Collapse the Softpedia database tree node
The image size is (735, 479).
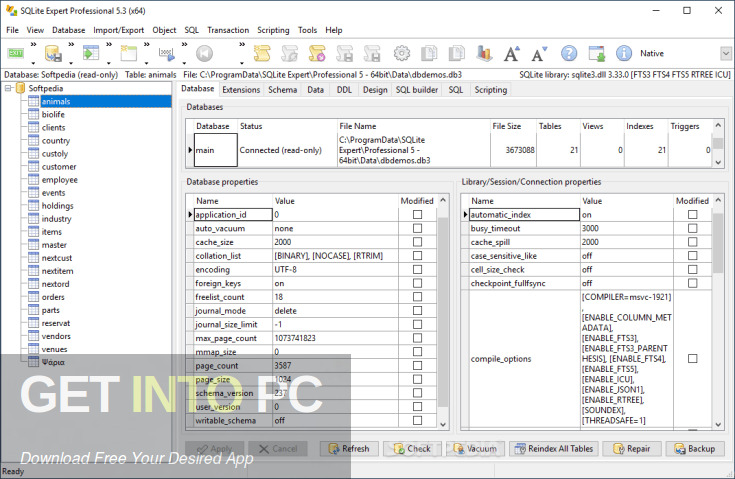tap(8, 88)
